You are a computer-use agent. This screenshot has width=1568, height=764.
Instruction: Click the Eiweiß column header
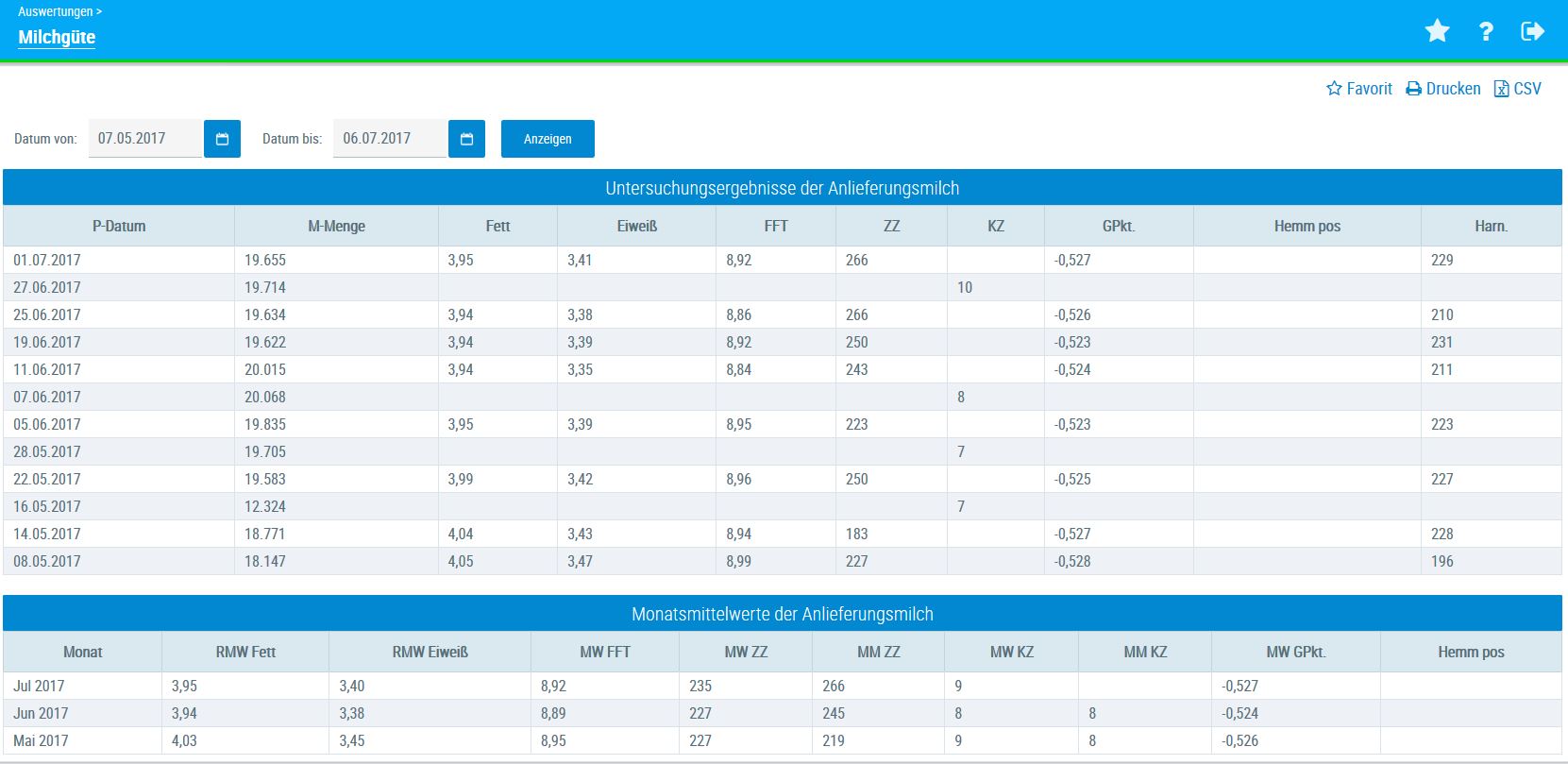click(x=636, y=227)
